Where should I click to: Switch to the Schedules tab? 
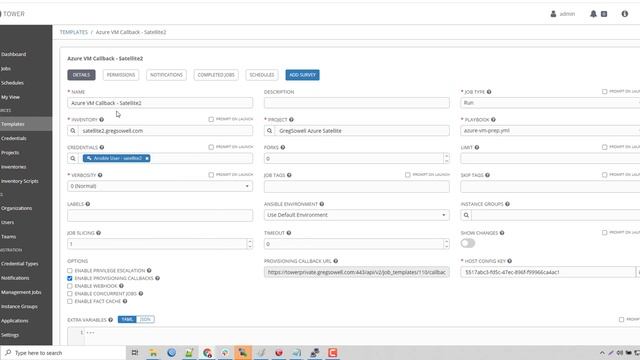pos(262,75)
